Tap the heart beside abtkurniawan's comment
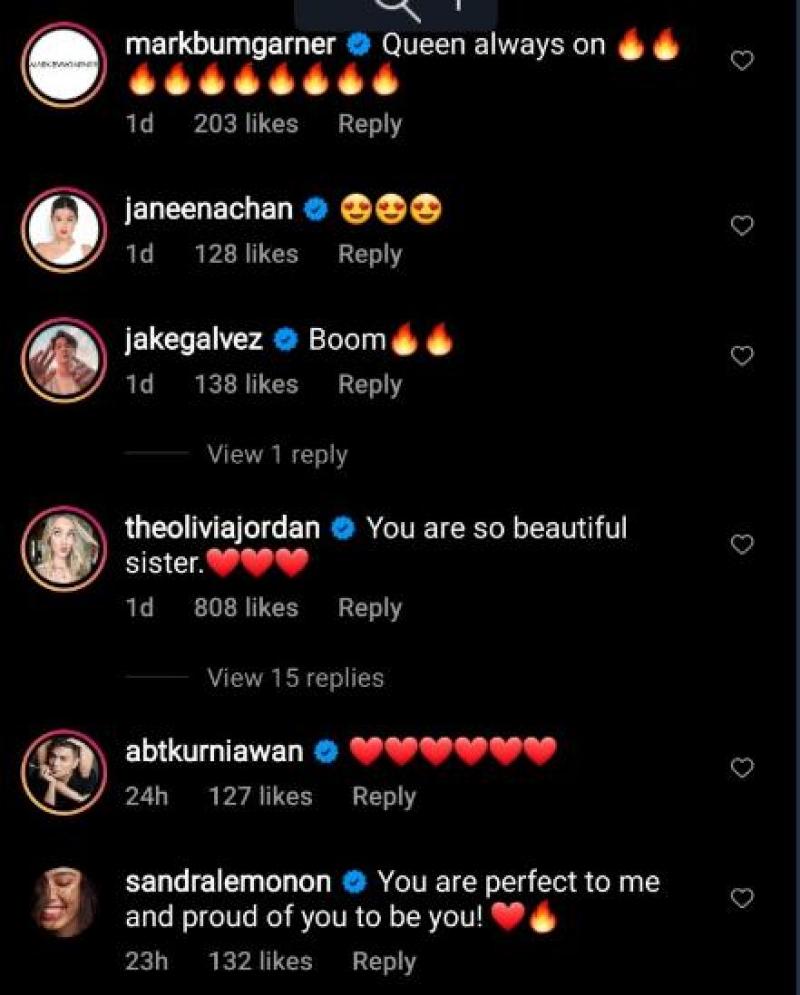Screen dimensions: 800x995 (x=742, y=768)
